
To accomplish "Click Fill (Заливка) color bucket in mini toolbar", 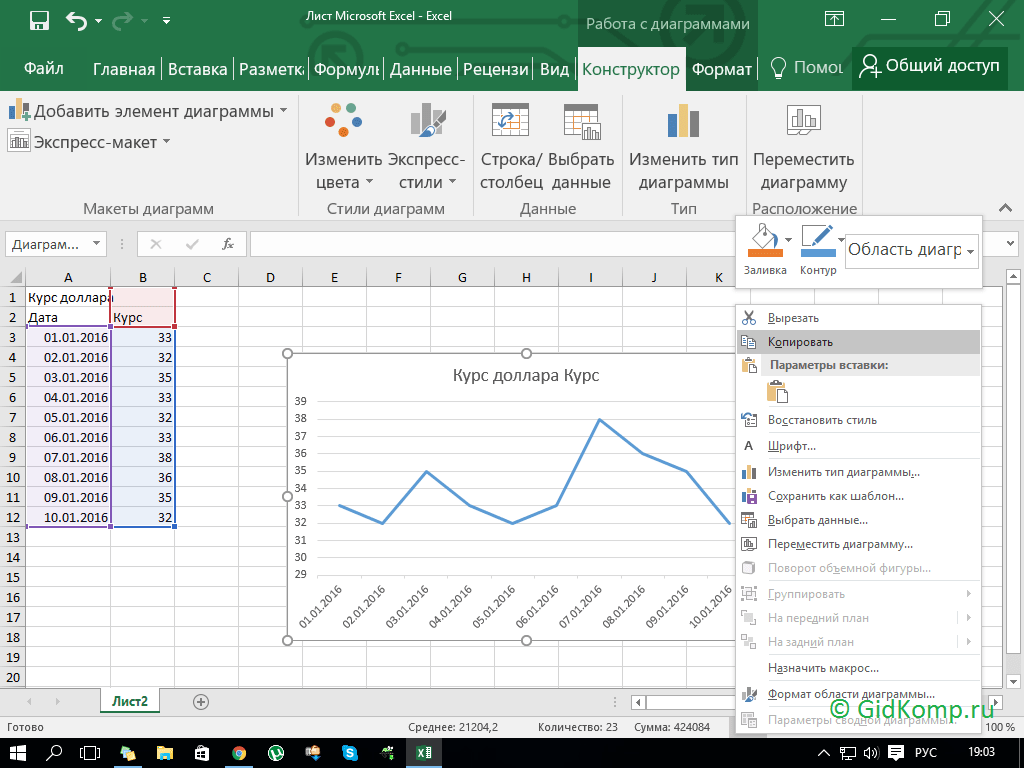I will (x=763, y=241).
